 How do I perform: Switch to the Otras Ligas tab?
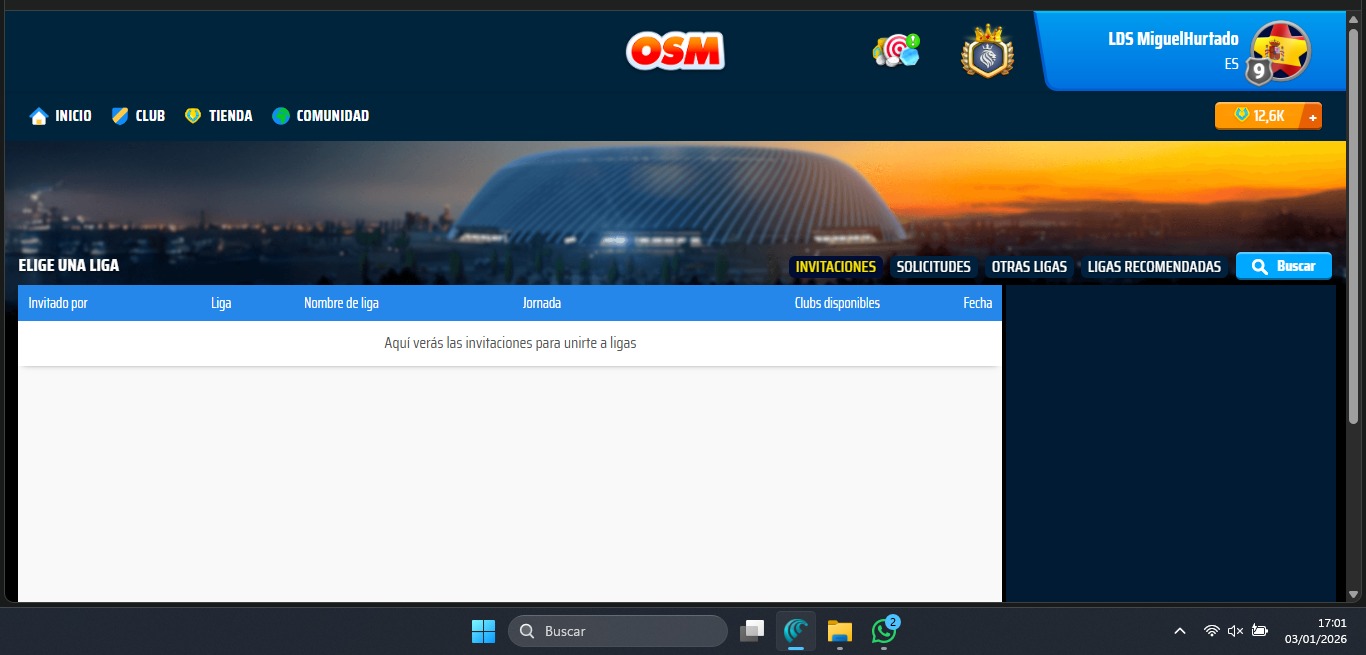coord(1029,267)
